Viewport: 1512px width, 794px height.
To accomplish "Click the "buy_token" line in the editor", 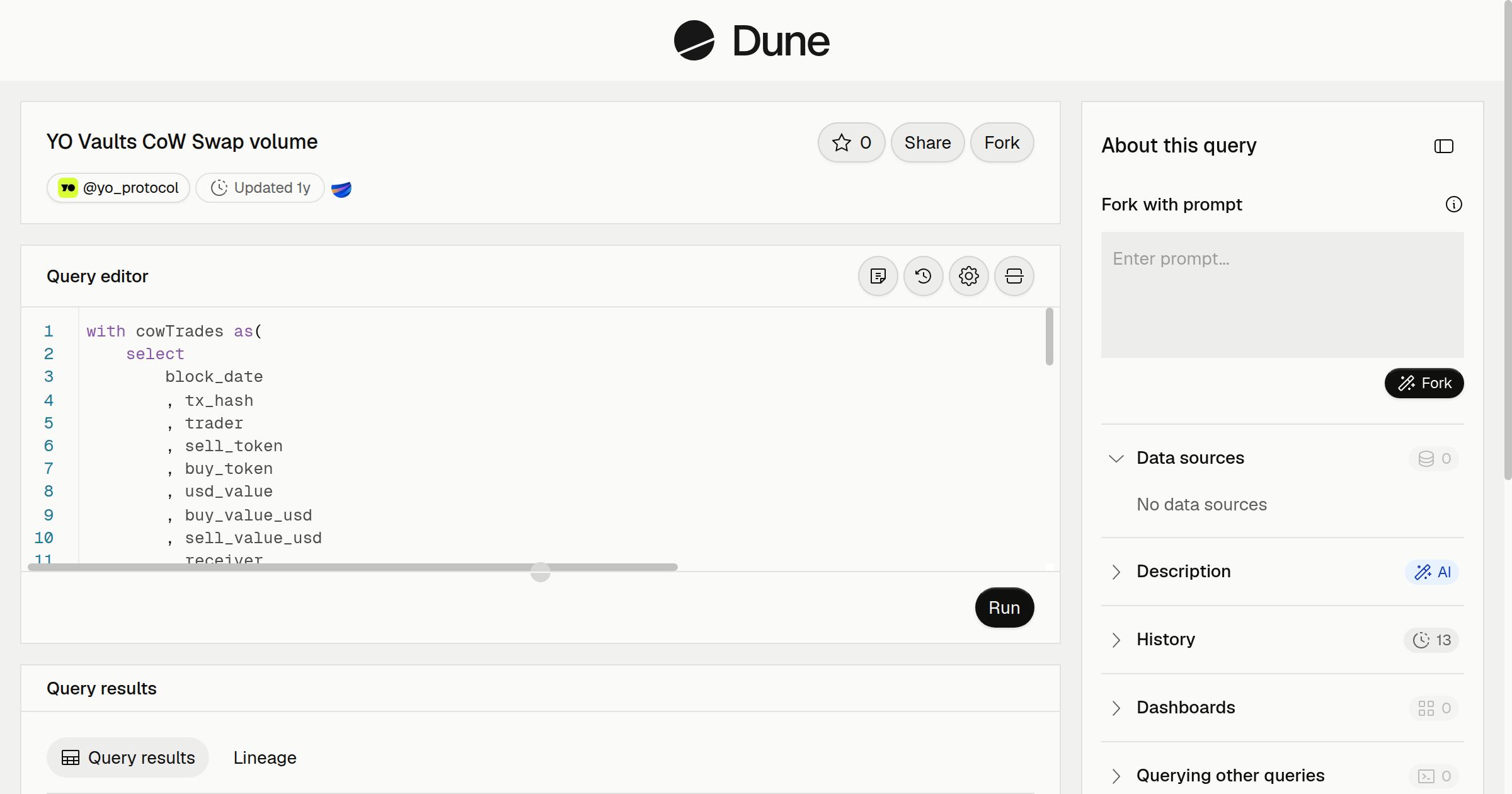I will 229,469.
